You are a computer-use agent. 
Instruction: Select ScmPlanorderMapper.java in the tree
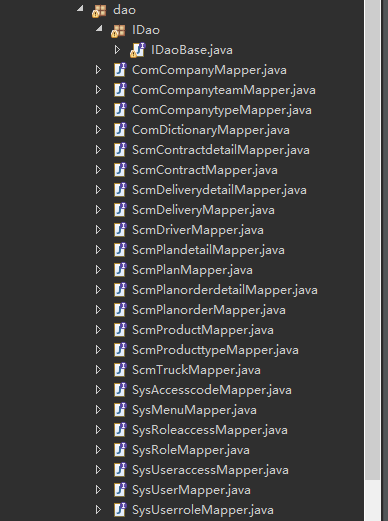click(209, 310)
